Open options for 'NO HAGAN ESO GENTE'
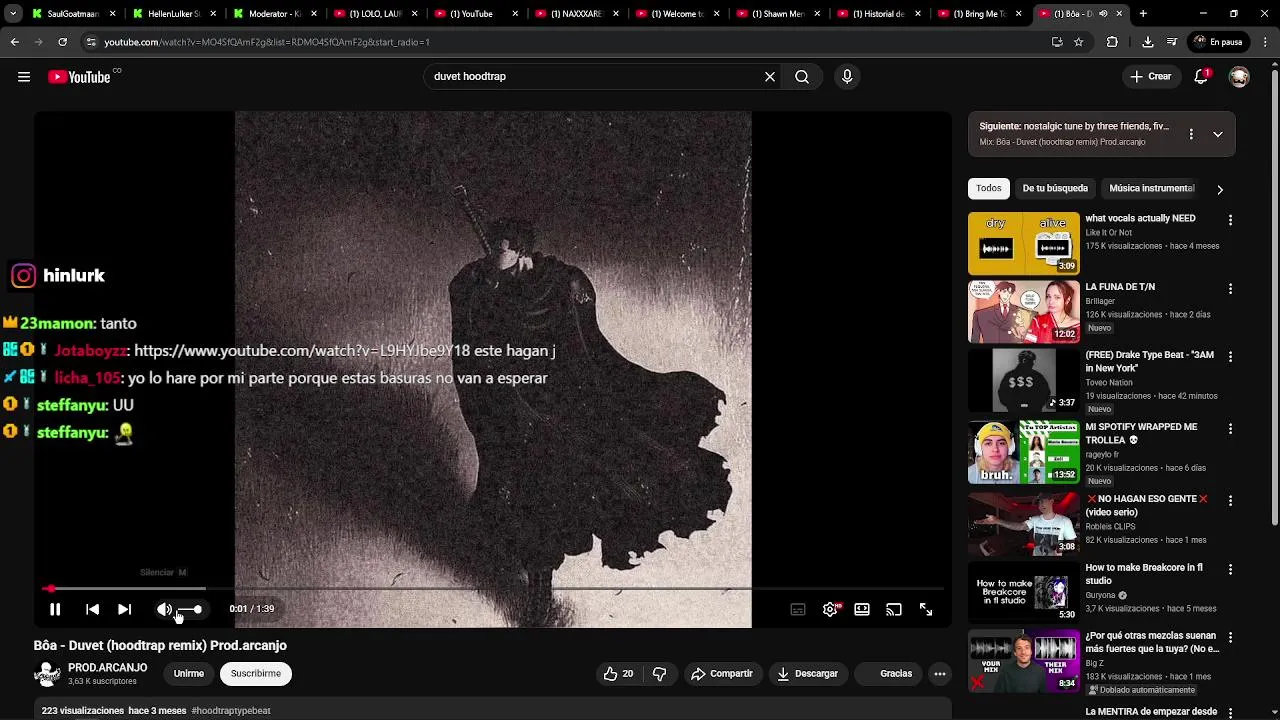This screenshot has height=720, width=1280. pyautogui.click(x=1230, y=500)
